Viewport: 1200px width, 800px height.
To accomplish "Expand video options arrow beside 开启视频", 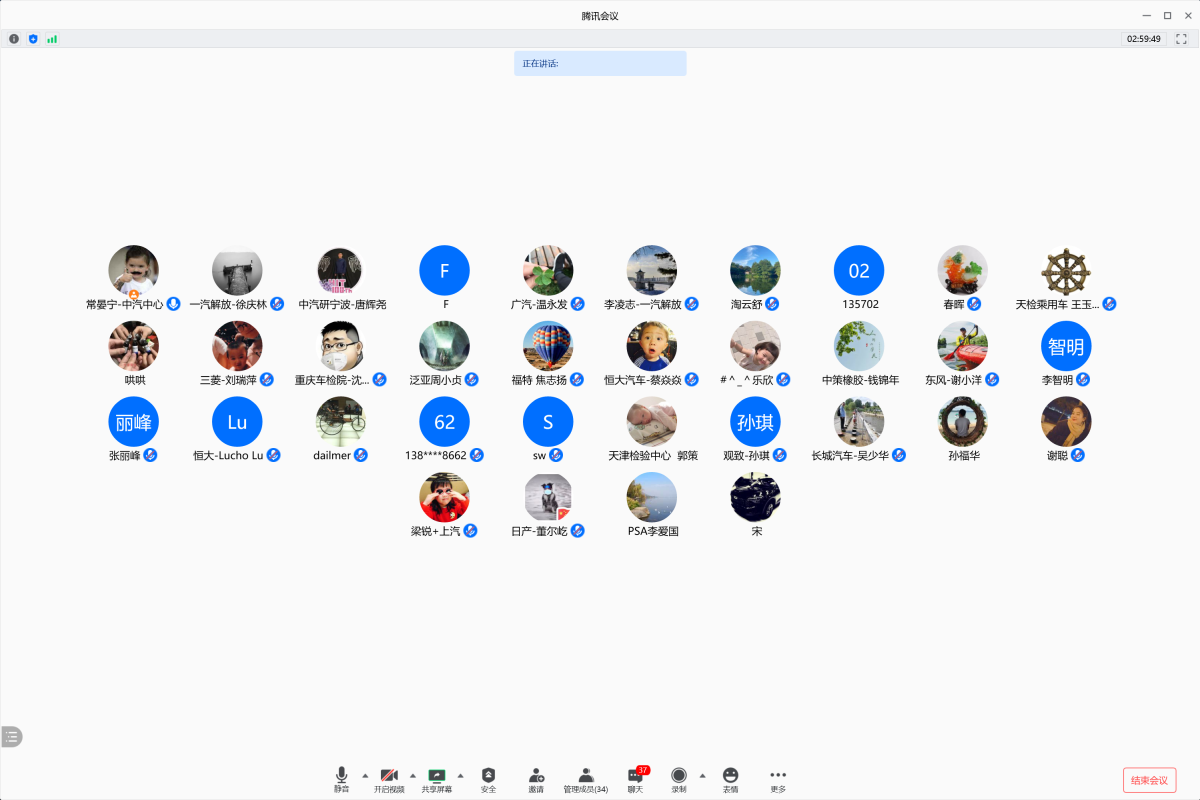I will (412, 775).
